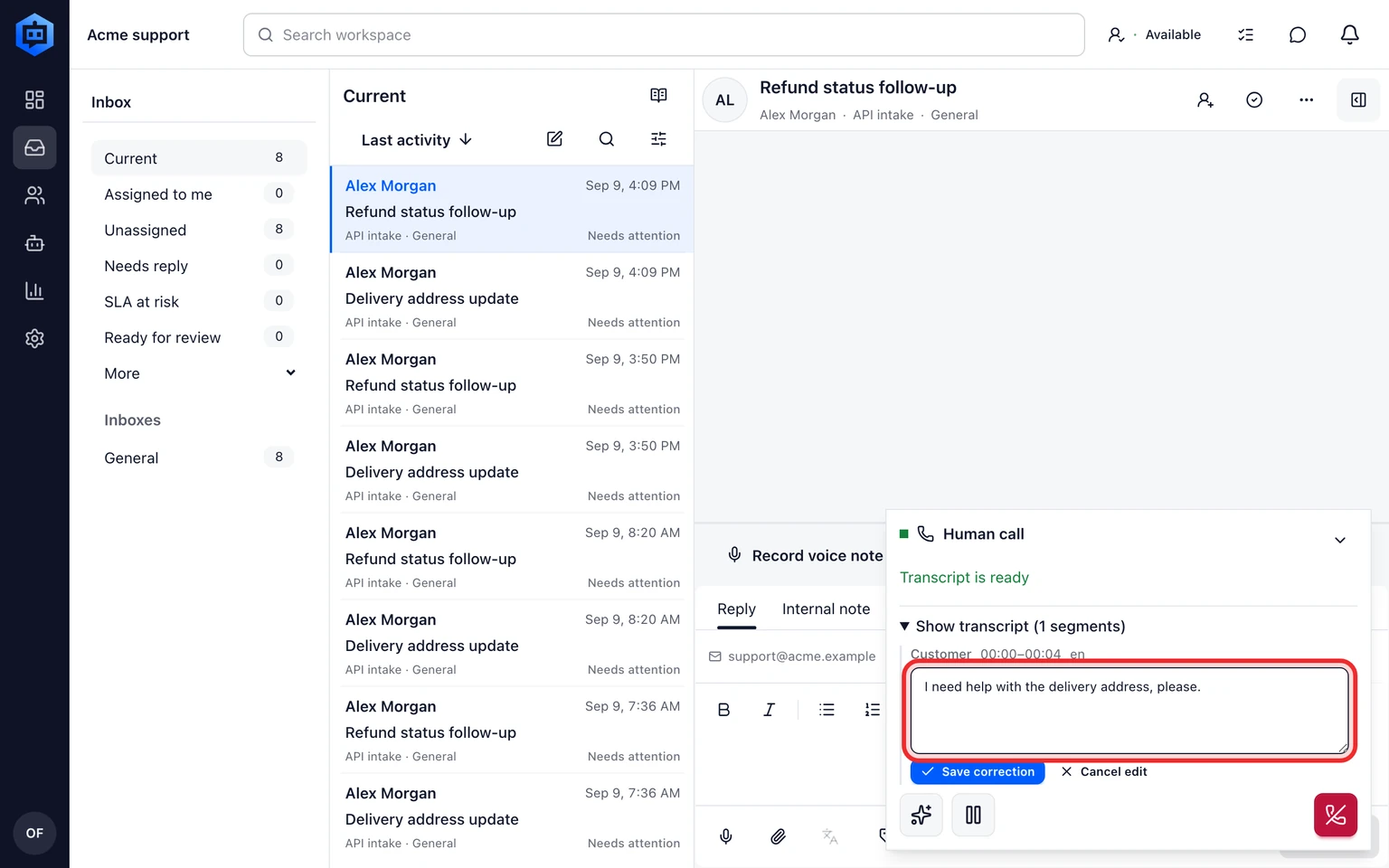Image resolution: width=1389 pixels, height=868 pixels.
Task: Click the Search workspace field
Action: pyautogui.click(x=664, y=34)
